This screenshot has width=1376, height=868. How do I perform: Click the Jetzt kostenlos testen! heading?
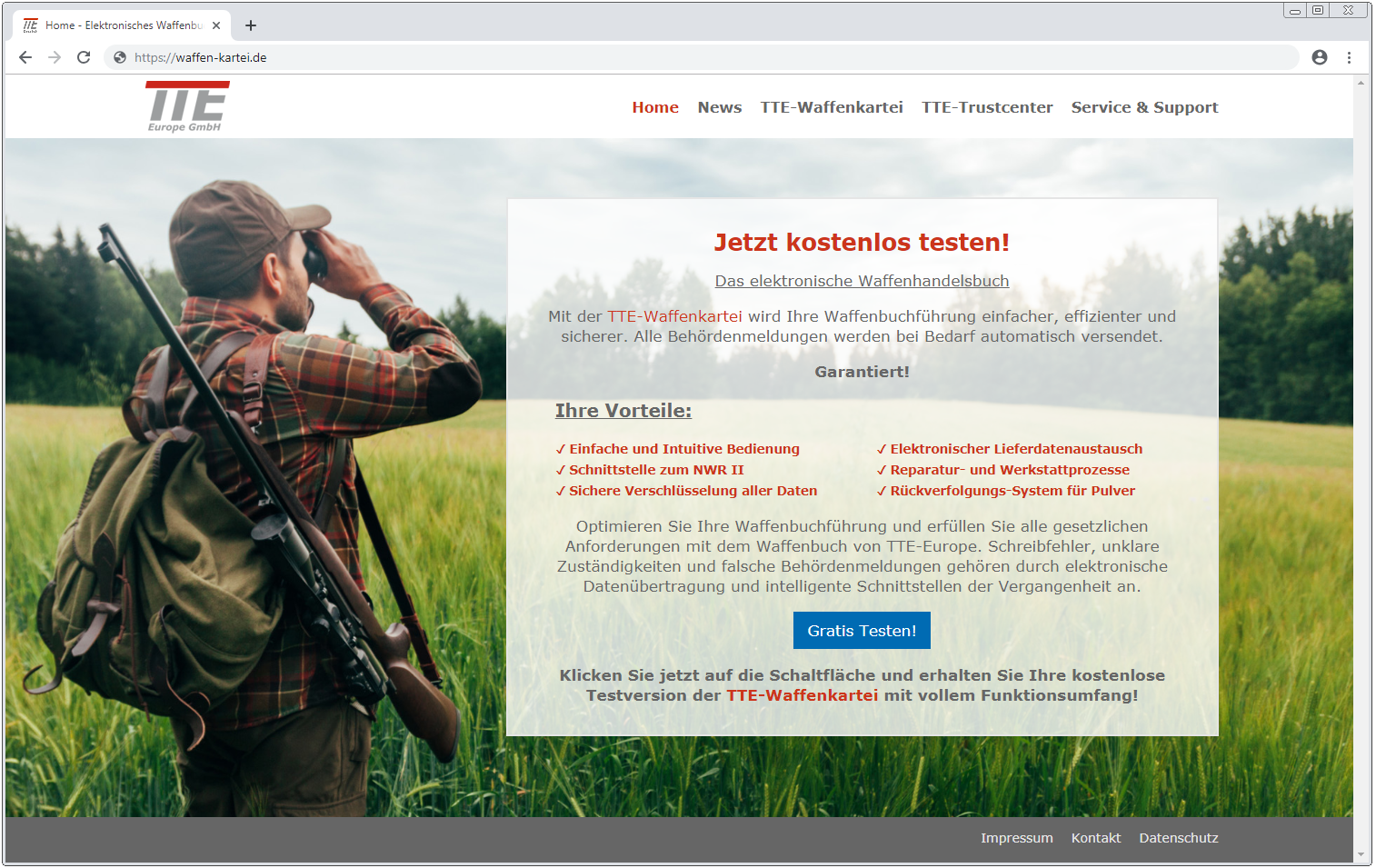click(x=862, y=242)
